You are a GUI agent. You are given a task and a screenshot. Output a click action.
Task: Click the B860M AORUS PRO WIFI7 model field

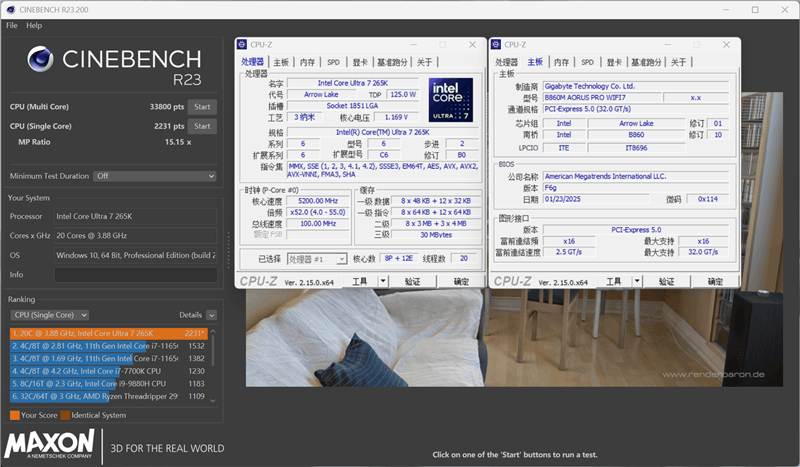(601, 97)
